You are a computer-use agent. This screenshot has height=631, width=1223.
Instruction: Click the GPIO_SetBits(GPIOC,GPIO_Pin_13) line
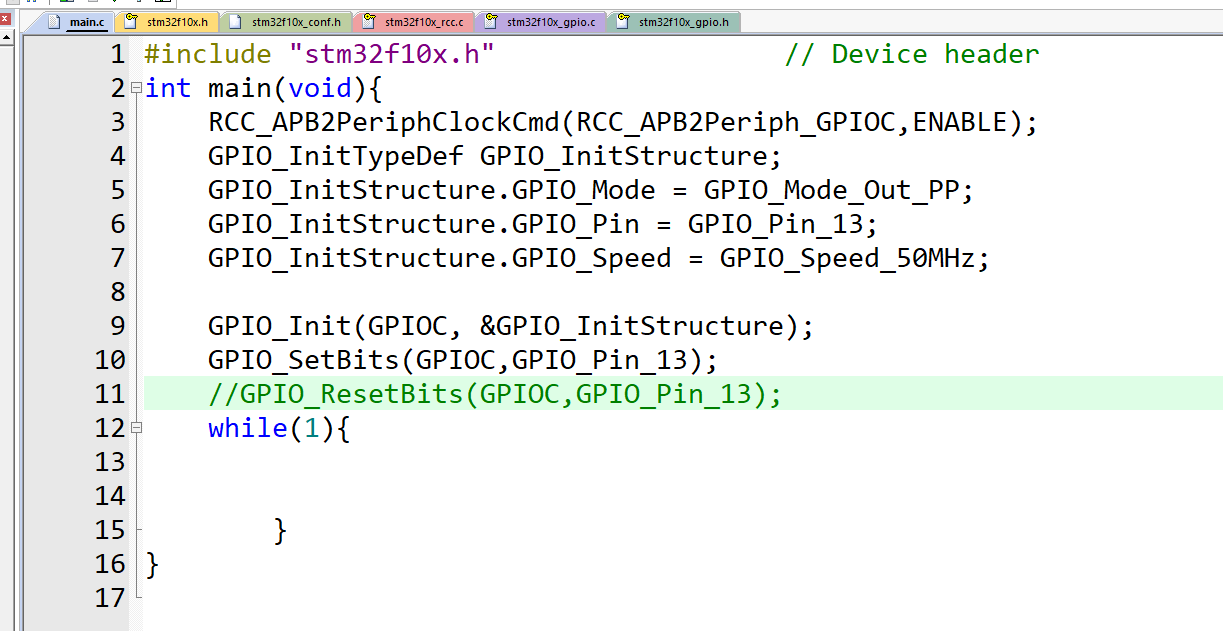463,360
